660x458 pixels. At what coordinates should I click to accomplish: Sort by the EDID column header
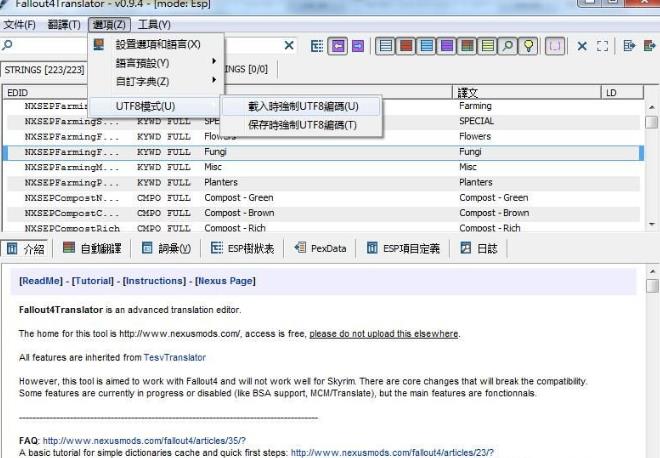pyautogui.click(x=45, y=93)
